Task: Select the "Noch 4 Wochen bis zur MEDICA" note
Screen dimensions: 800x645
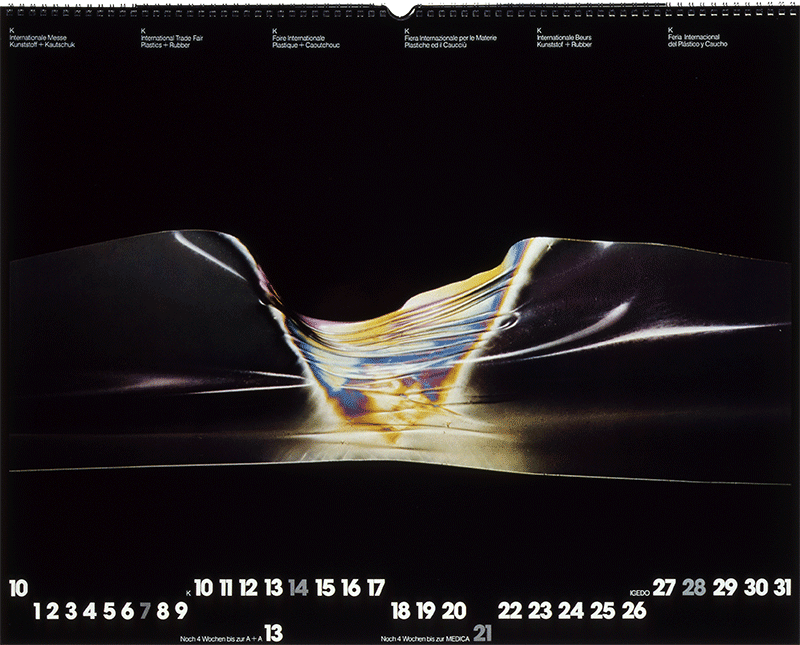Action: pos(425,638)
